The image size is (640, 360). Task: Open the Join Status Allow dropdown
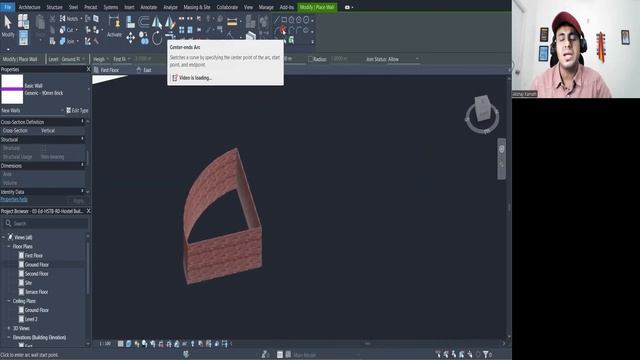tap(403, 59)
